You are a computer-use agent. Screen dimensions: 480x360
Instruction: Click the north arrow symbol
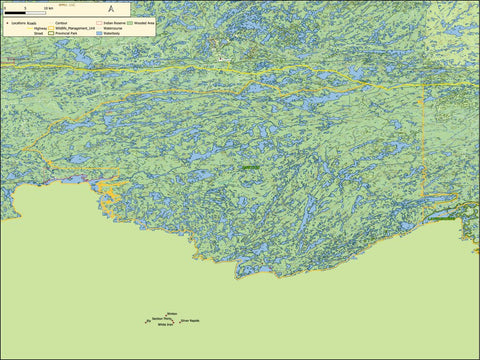point(111,9)
